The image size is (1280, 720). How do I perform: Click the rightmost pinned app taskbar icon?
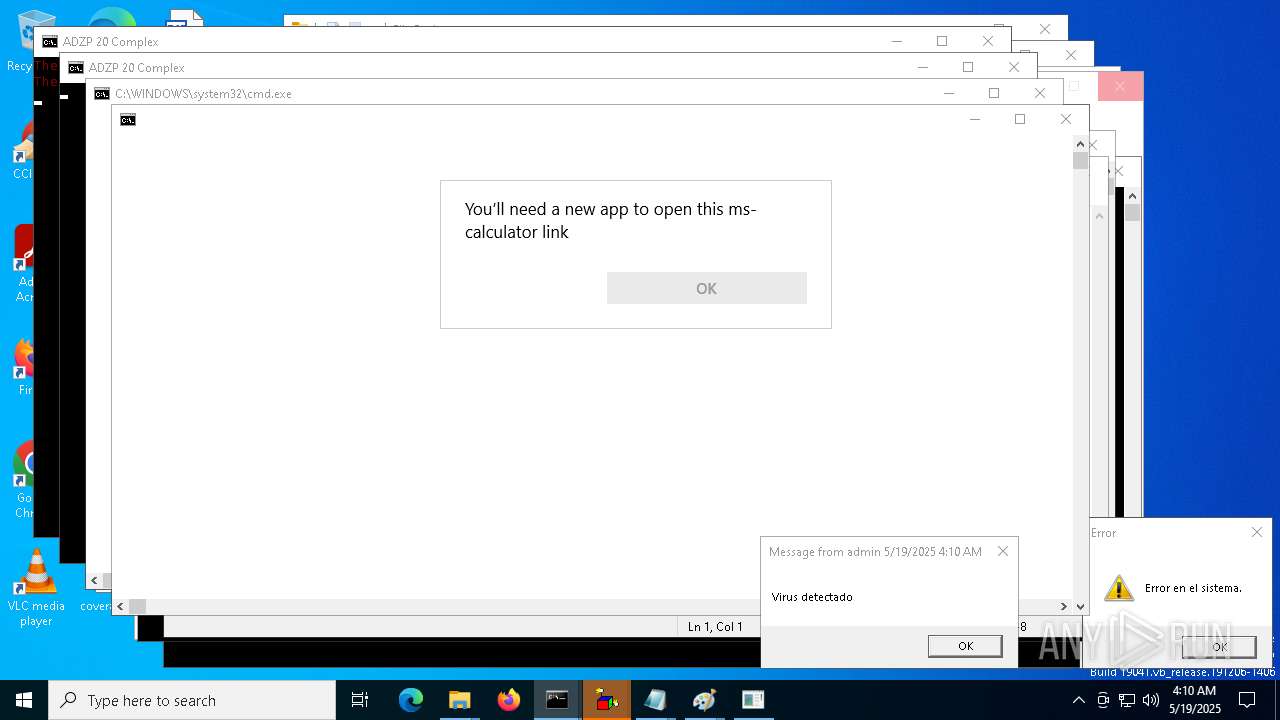pyautogui.click(x=753, y=700)
